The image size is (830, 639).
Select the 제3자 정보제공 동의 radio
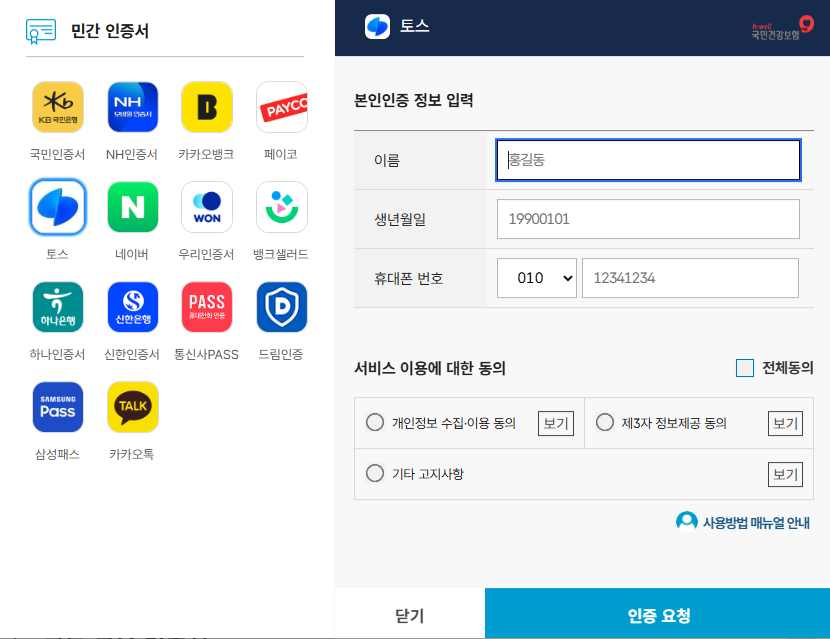pos(605,422)
